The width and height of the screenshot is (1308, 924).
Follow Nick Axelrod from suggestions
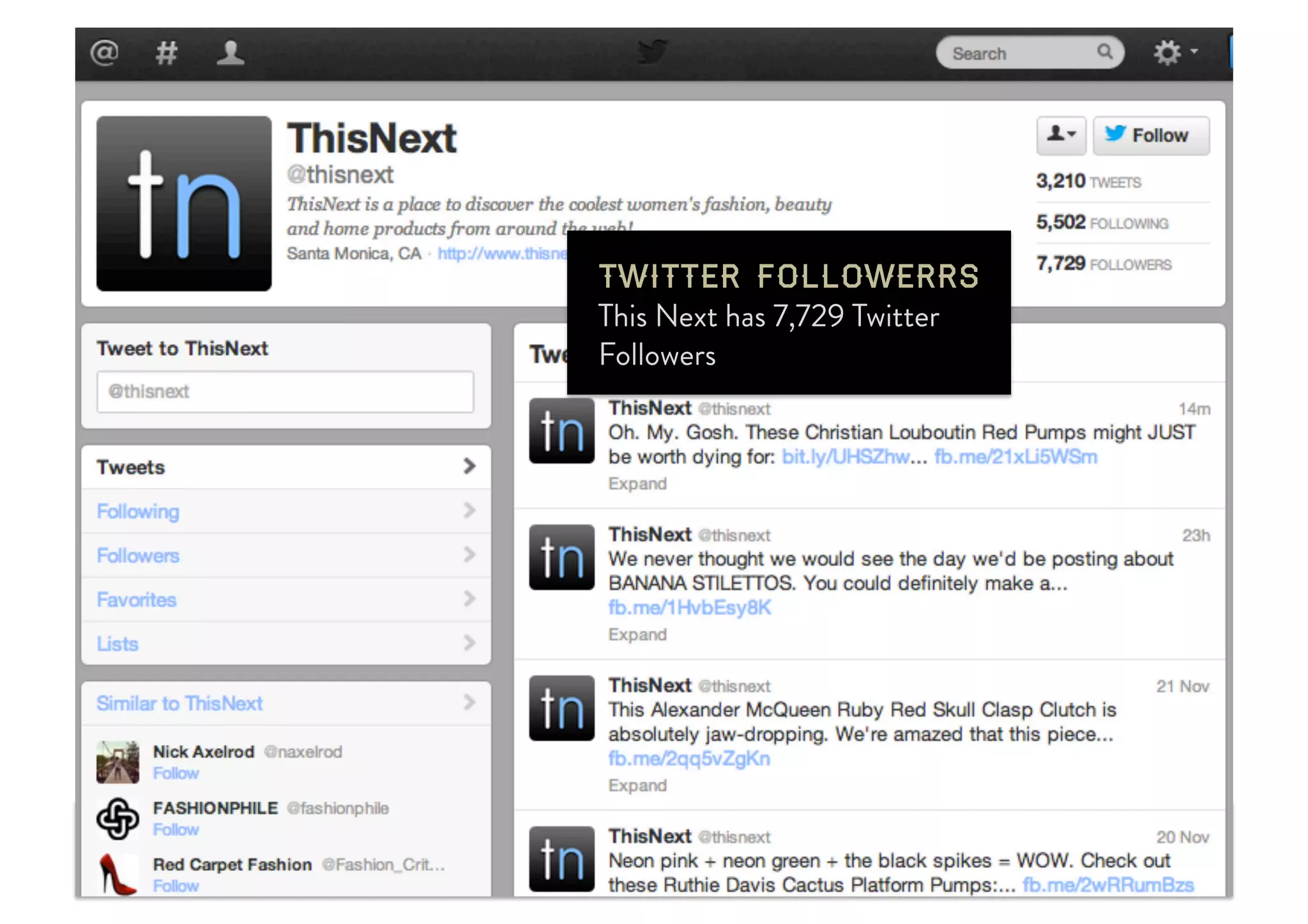click(x=176, y=773)
